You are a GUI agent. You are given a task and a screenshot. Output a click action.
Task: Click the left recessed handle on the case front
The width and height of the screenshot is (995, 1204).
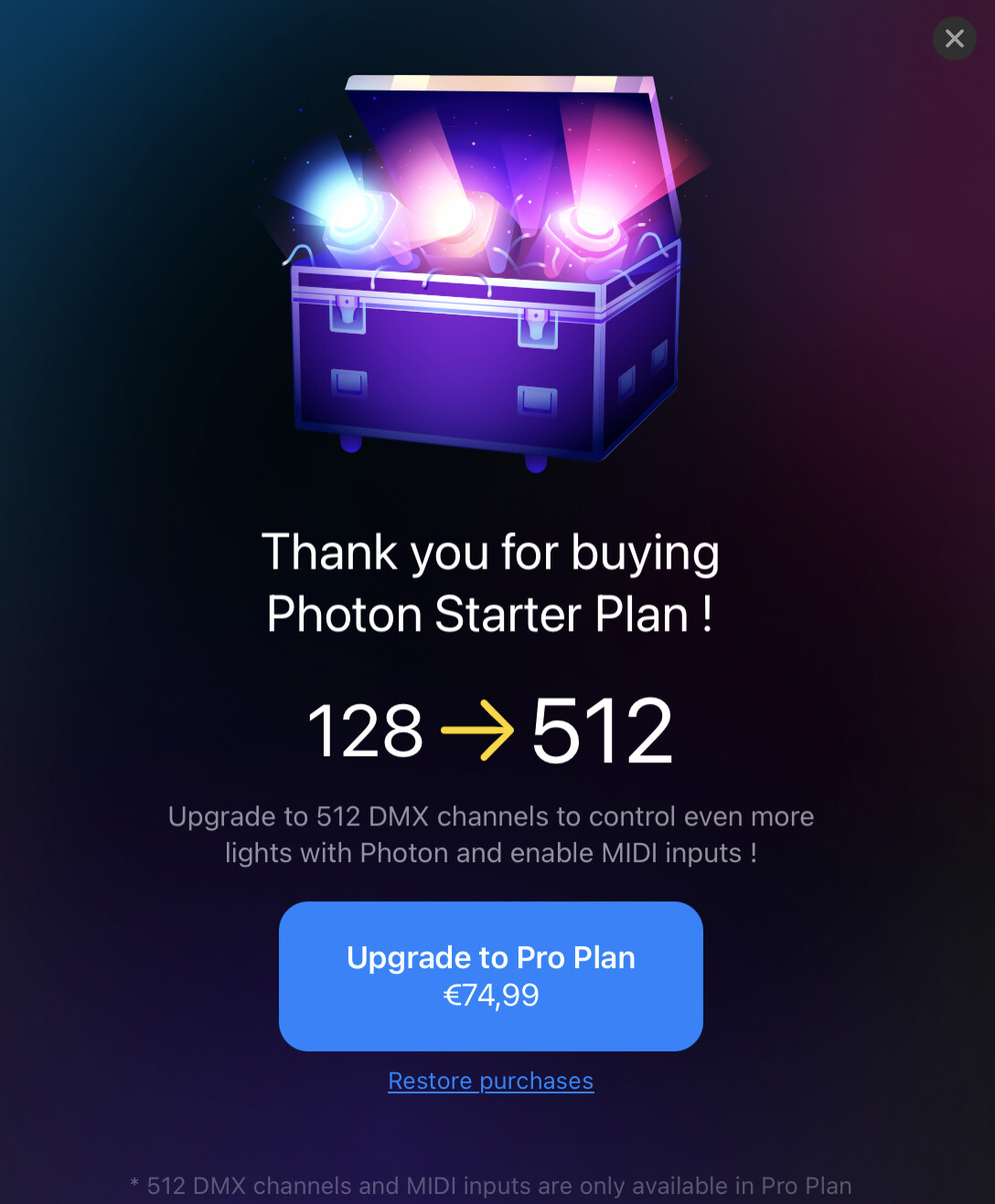[x=348, y=383]
